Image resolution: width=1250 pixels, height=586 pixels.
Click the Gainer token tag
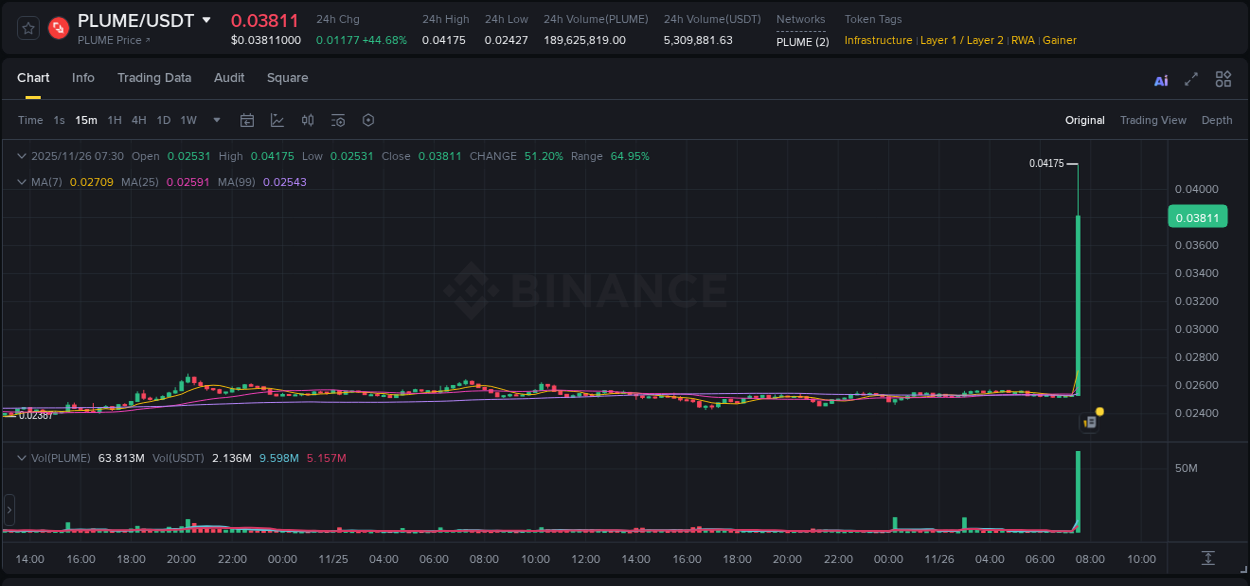coord(1059,40)
